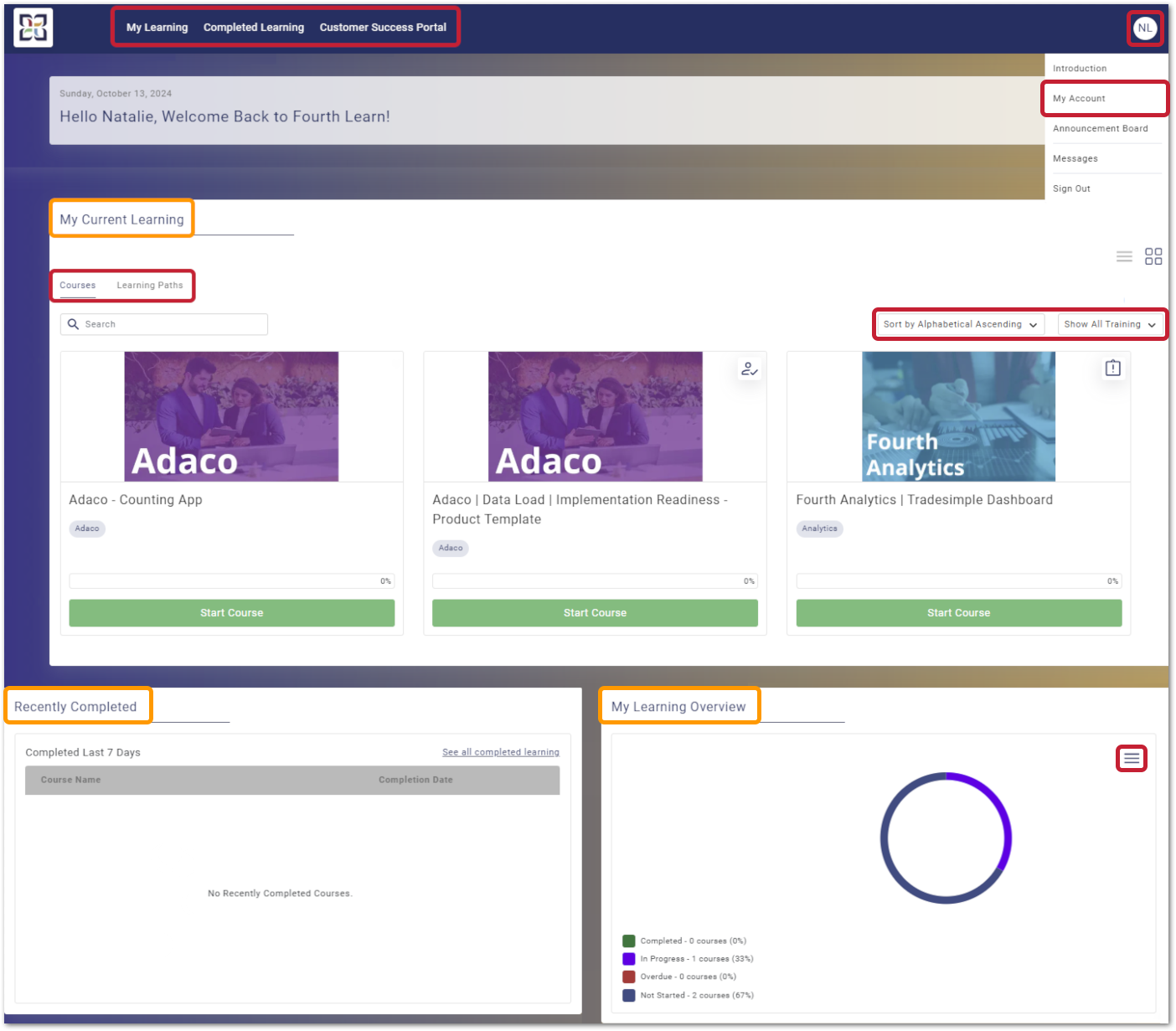Click the Fourth Analytics Tradesimple Dashboard title

(x=925, y=500)
